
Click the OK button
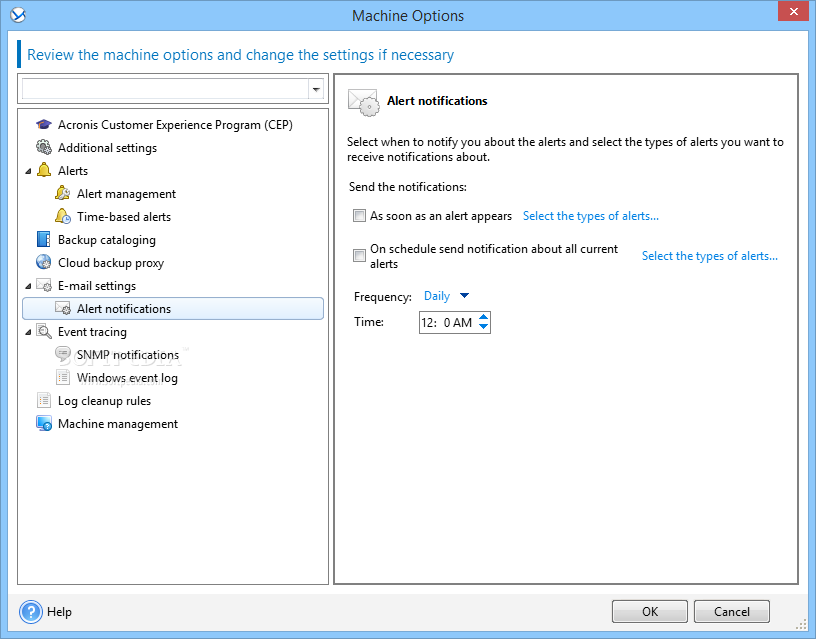click(x=649, y=611)
